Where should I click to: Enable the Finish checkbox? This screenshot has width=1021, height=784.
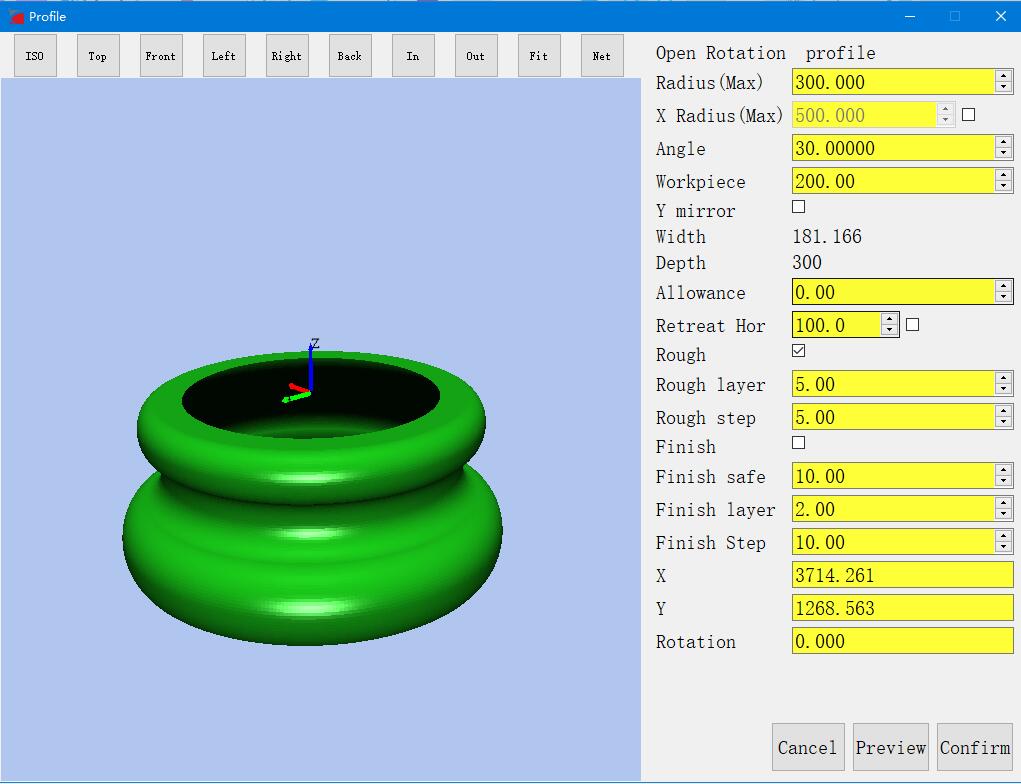click(x=799, y=443)
